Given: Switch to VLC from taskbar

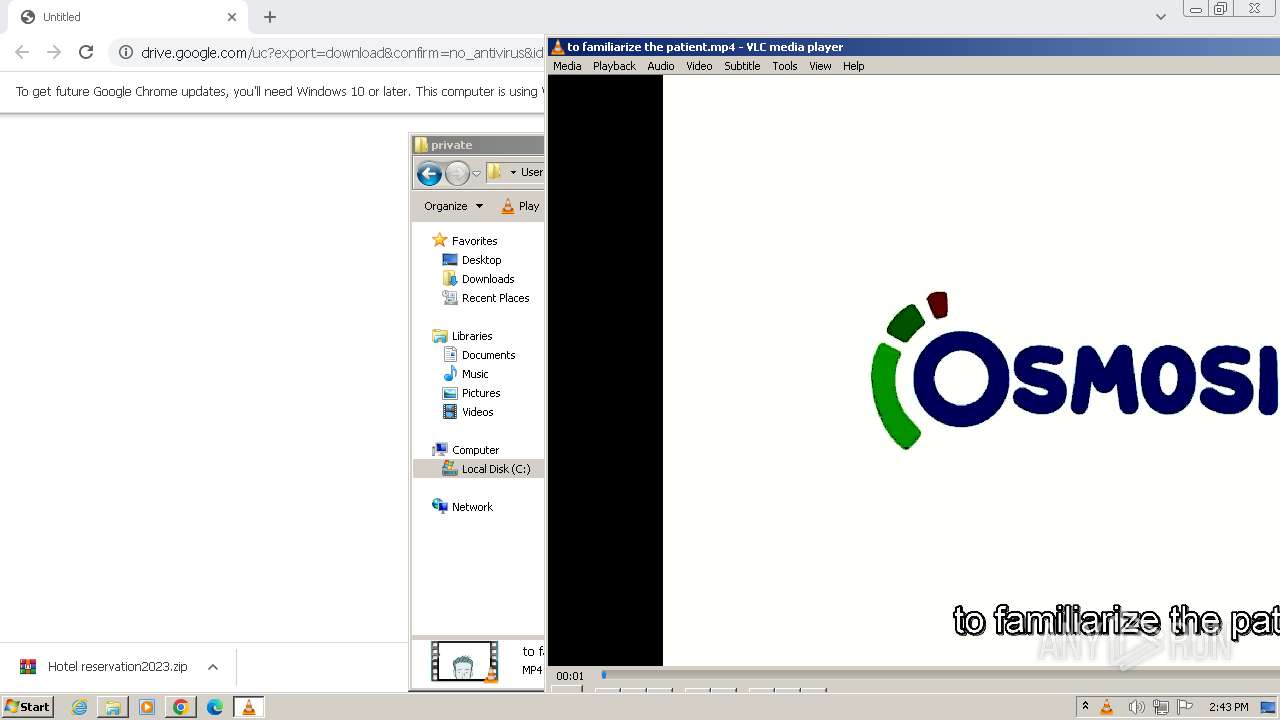Looking at the screenshot, I should tap(248, 707).
